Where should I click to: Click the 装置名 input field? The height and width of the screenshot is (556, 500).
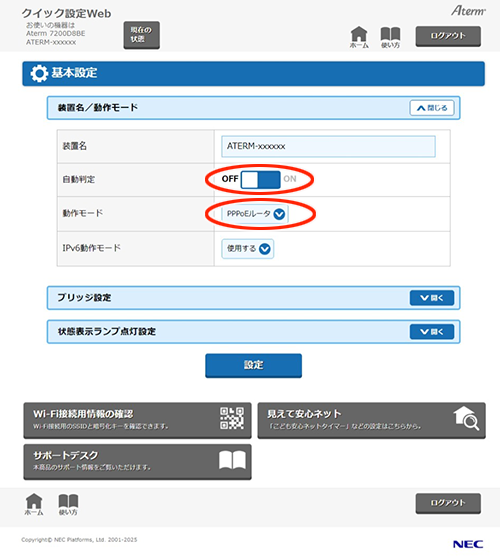pyautogui.click(x=328, y=146)
